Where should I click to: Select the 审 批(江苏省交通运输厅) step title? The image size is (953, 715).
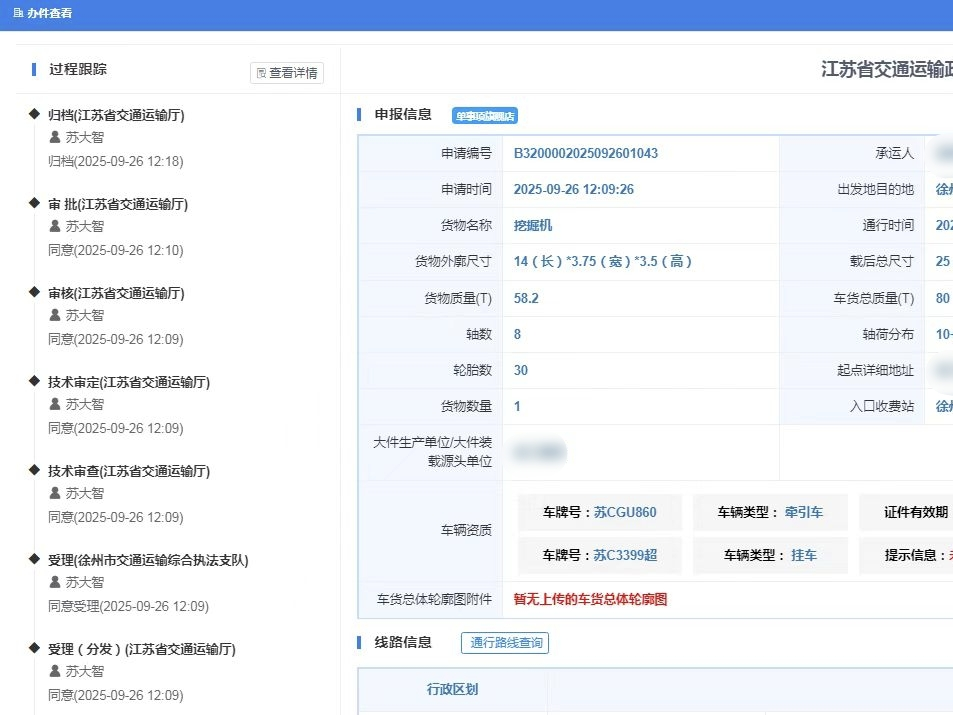coord(118,204)
